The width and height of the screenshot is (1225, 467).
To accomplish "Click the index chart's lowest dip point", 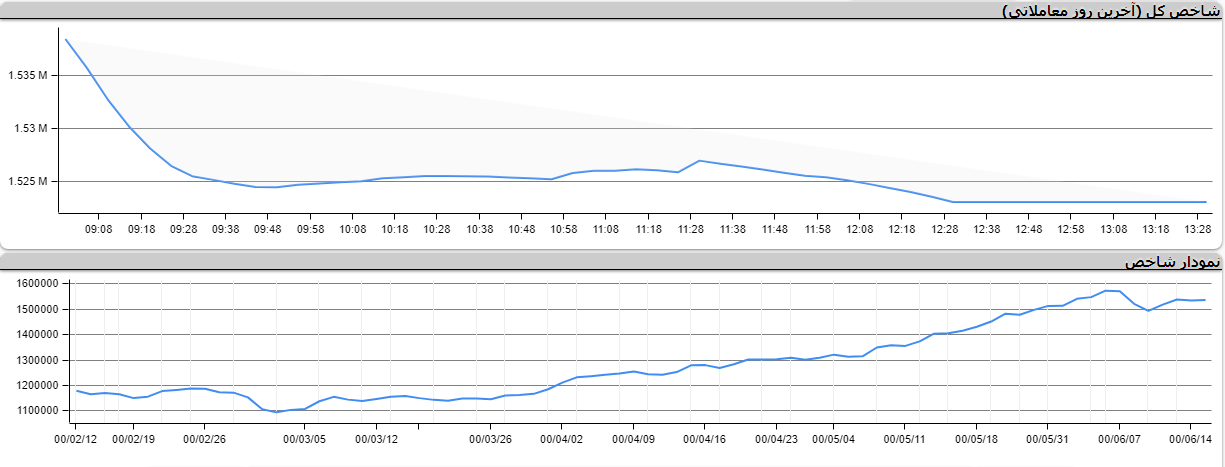I will pos(277,412).
